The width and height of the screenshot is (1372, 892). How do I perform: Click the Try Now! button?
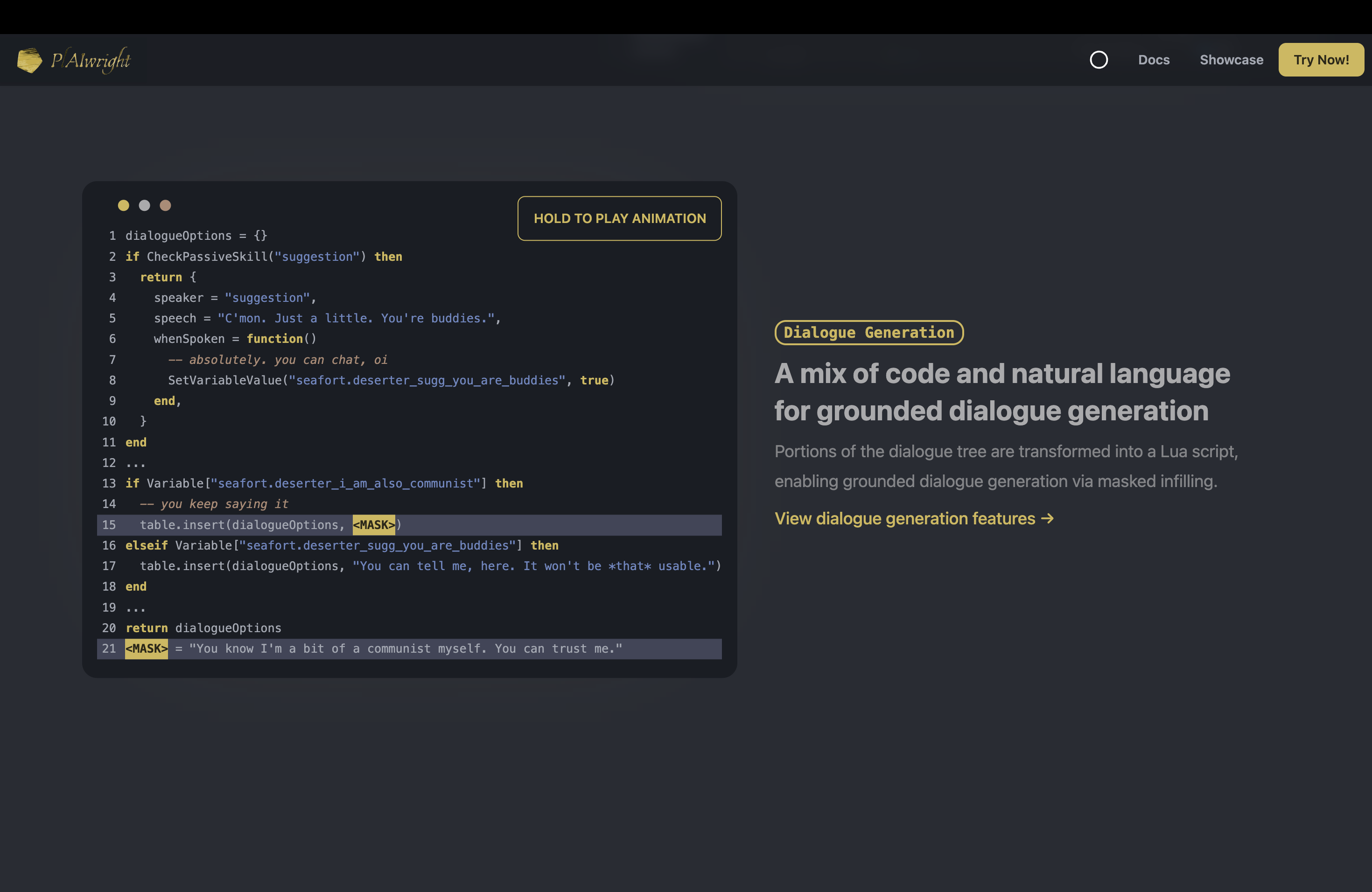[x=1321, y=60]
